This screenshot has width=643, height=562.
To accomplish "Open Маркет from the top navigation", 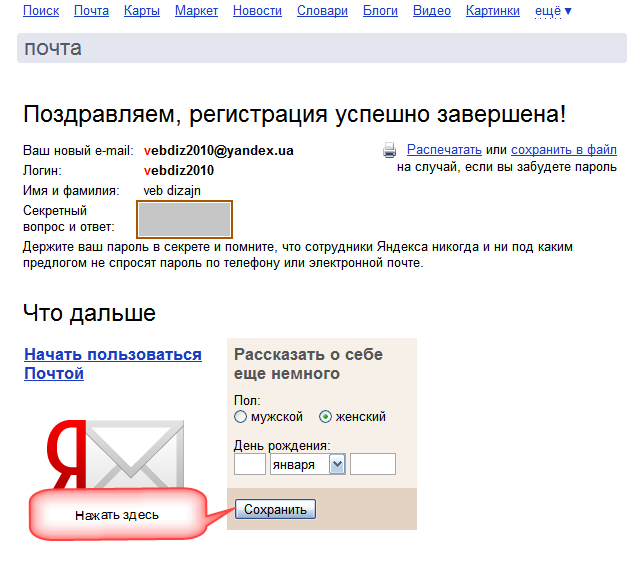I will (x=196, y=11).
